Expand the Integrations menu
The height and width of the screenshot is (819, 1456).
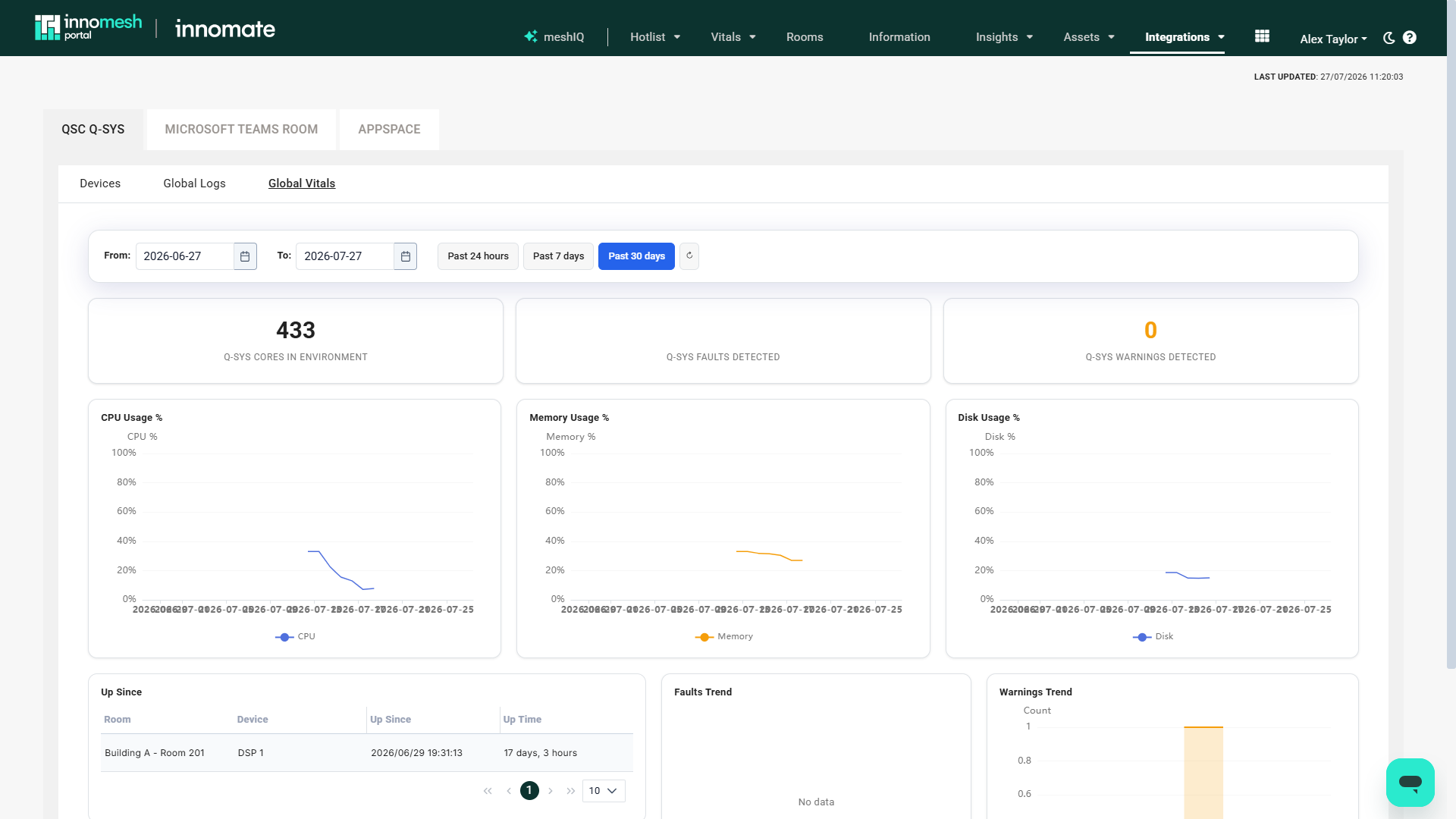click(x=1185, y=36)
